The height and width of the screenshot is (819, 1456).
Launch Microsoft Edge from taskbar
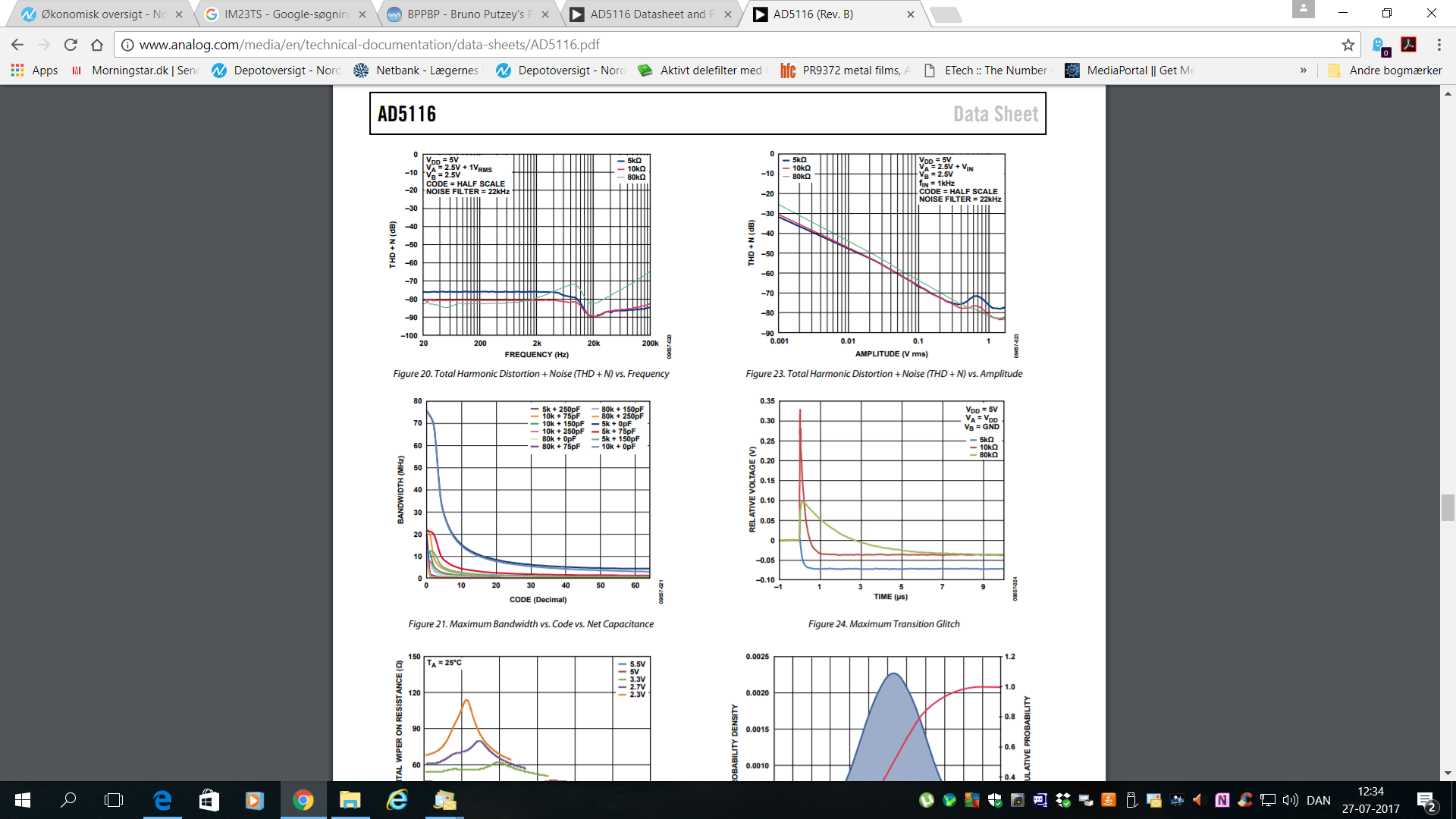click(x=162, y=800)
